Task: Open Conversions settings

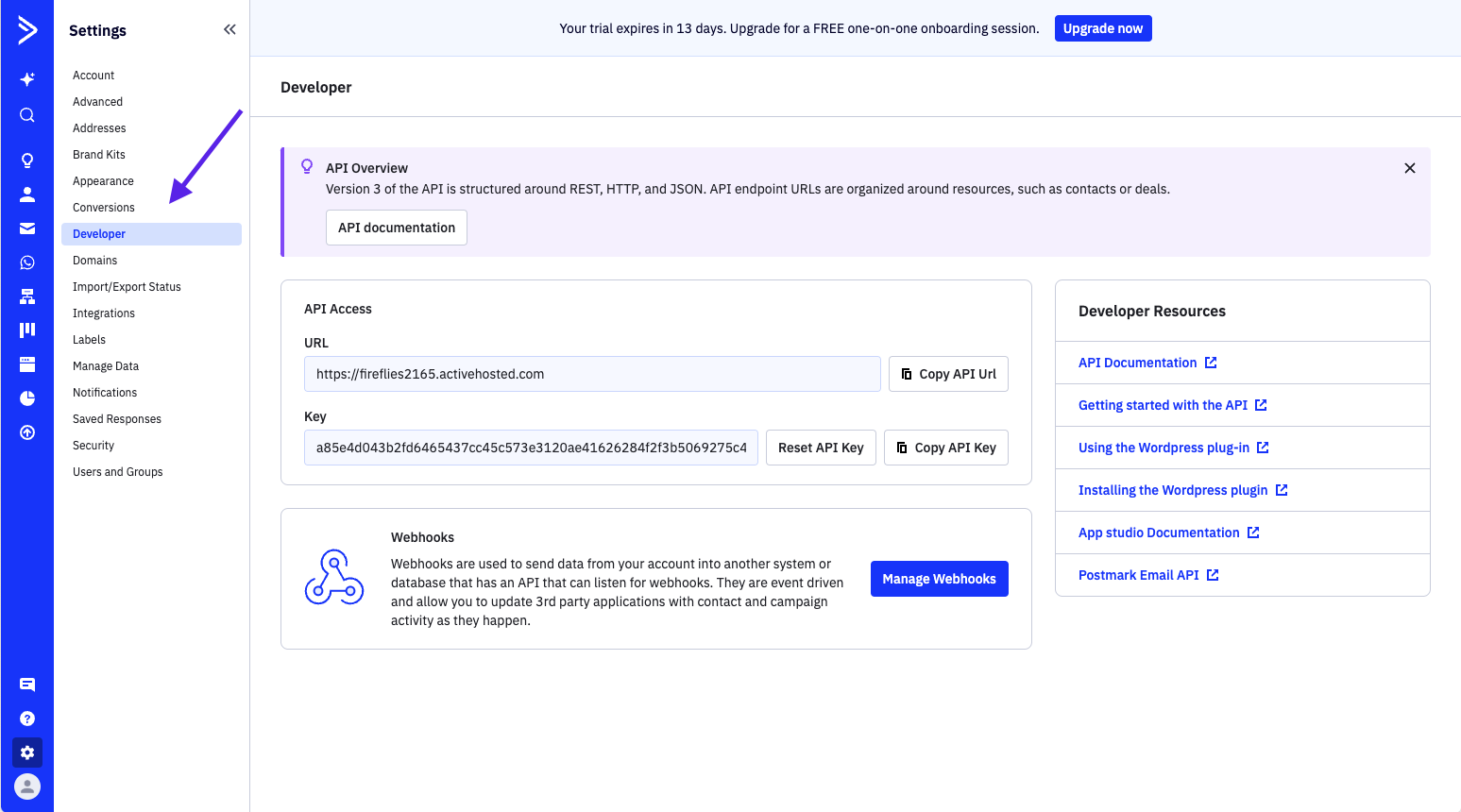Action: [104, 208]
